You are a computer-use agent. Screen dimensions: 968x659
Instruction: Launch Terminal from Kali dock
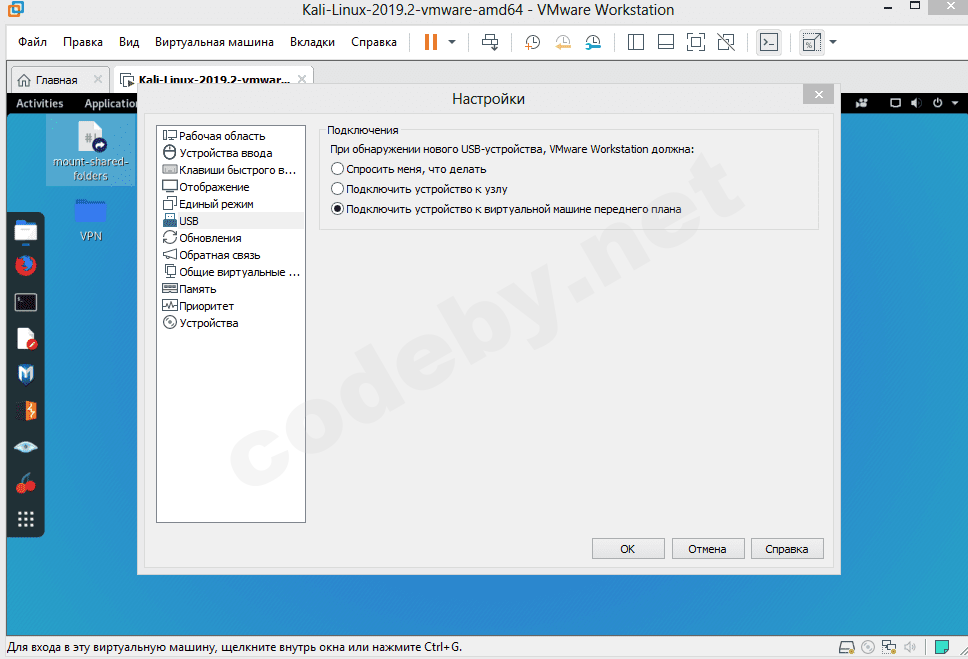pyautogui.click(x=25, y=302)
